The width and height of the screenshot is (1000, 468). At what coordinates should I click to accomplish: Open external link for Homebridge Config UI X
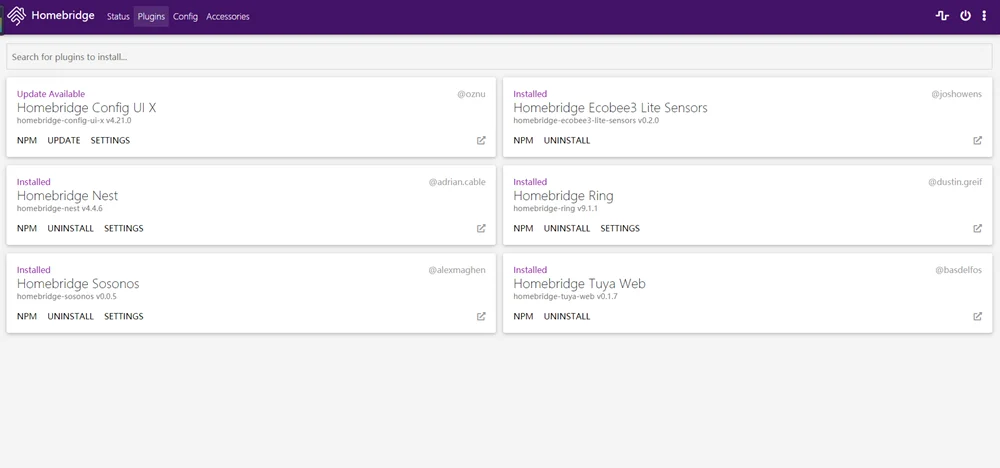point(481,140)
